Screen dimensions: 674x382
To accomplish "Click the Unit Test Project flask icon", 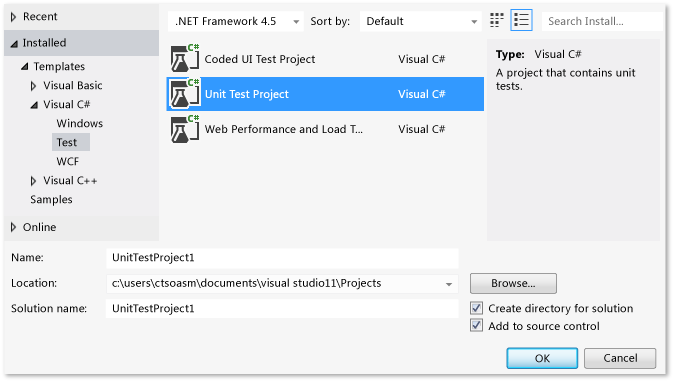I will coord(185,94).
